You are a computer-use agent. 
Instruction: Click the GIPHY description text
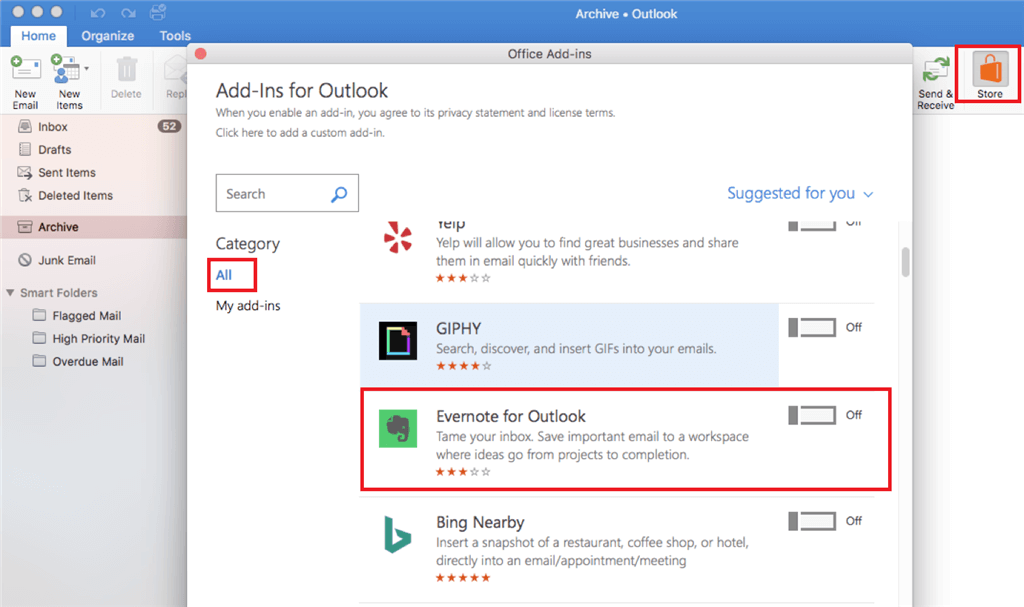coord(576,349)
